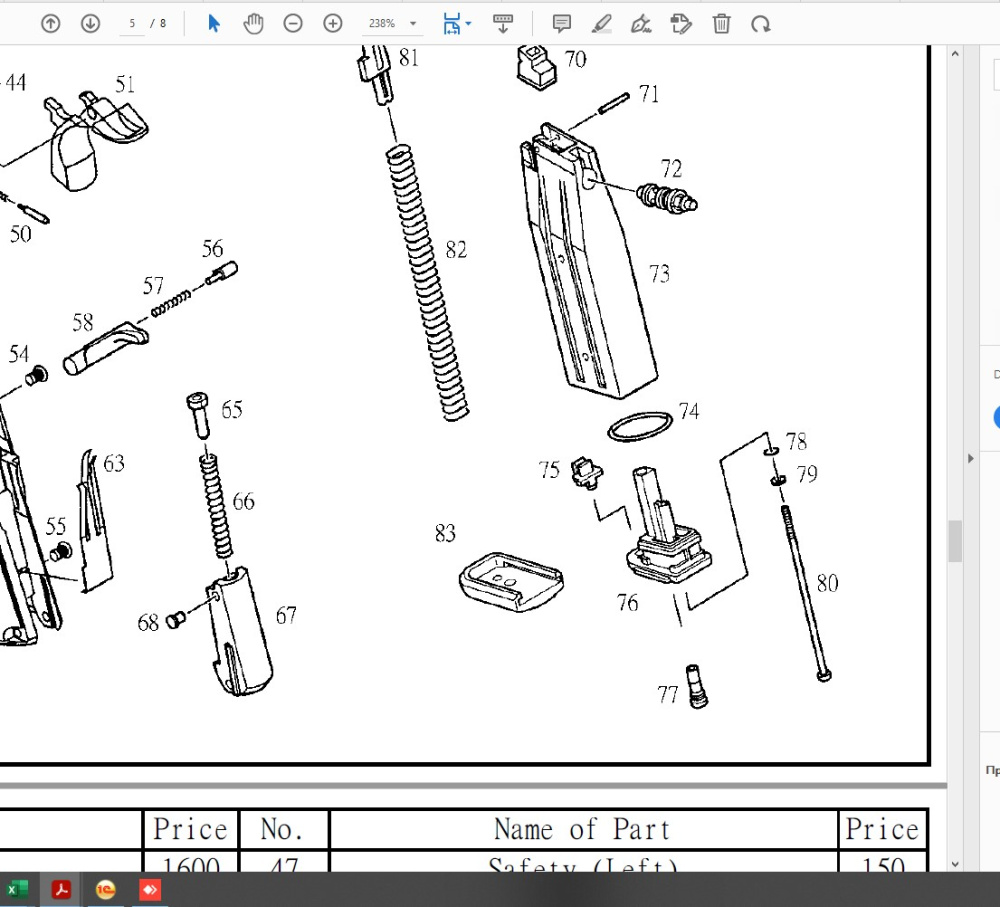Go to the next page

coord(91,24)
